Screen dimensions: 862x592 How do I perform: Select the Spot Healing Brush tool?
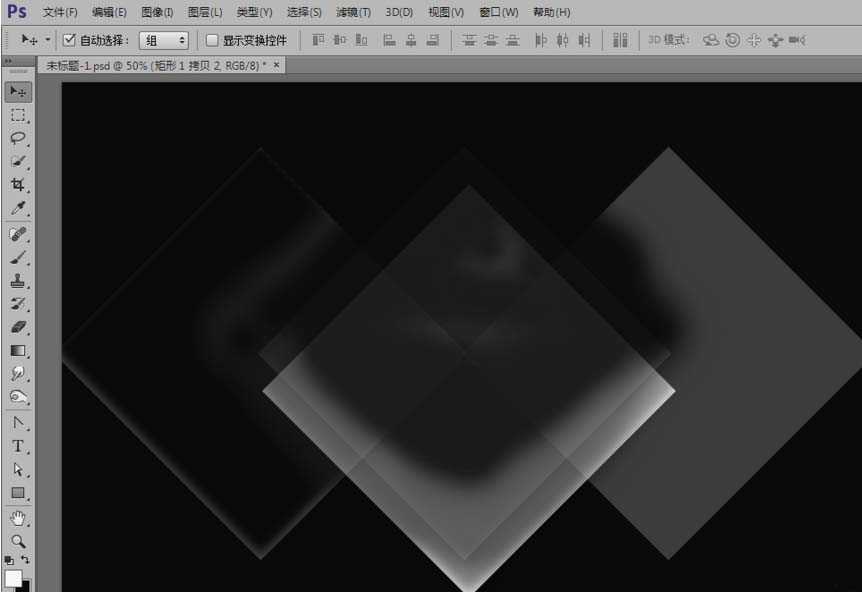(x=18, y=235)
